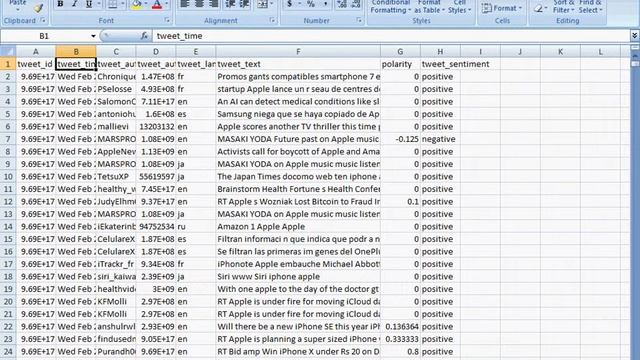Click the Increase Decimal icon
Screen dimensions: 640x360
coord(342,4)
